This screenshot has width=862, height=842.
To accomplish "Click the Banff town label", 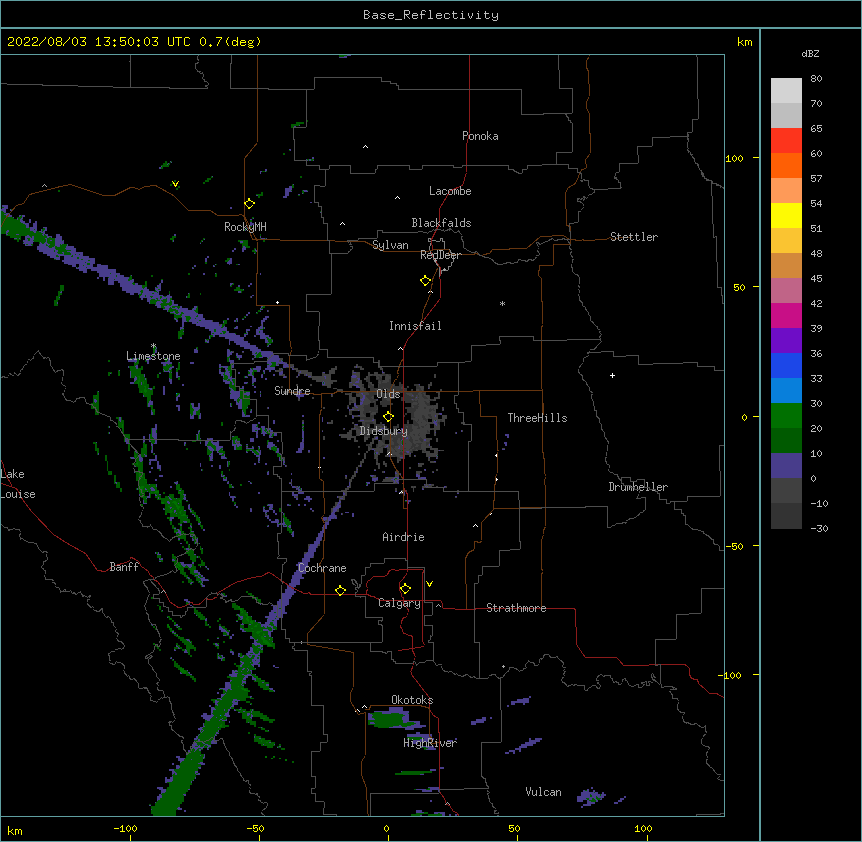I will tap(124, 567).
